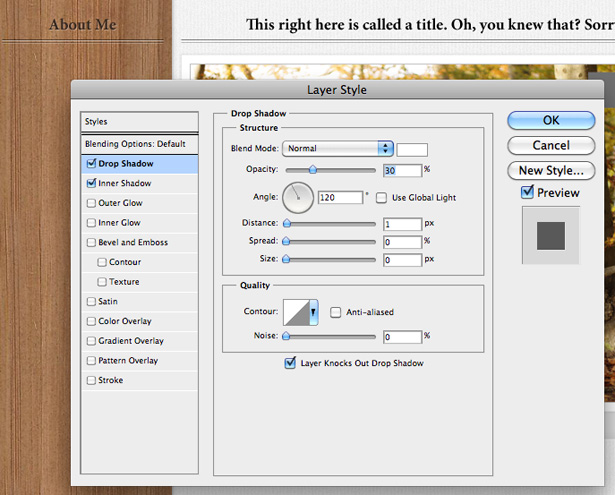Click the shadow color swatch
The height and width of the screenshot is (495, 615).
tap(412, 149)
